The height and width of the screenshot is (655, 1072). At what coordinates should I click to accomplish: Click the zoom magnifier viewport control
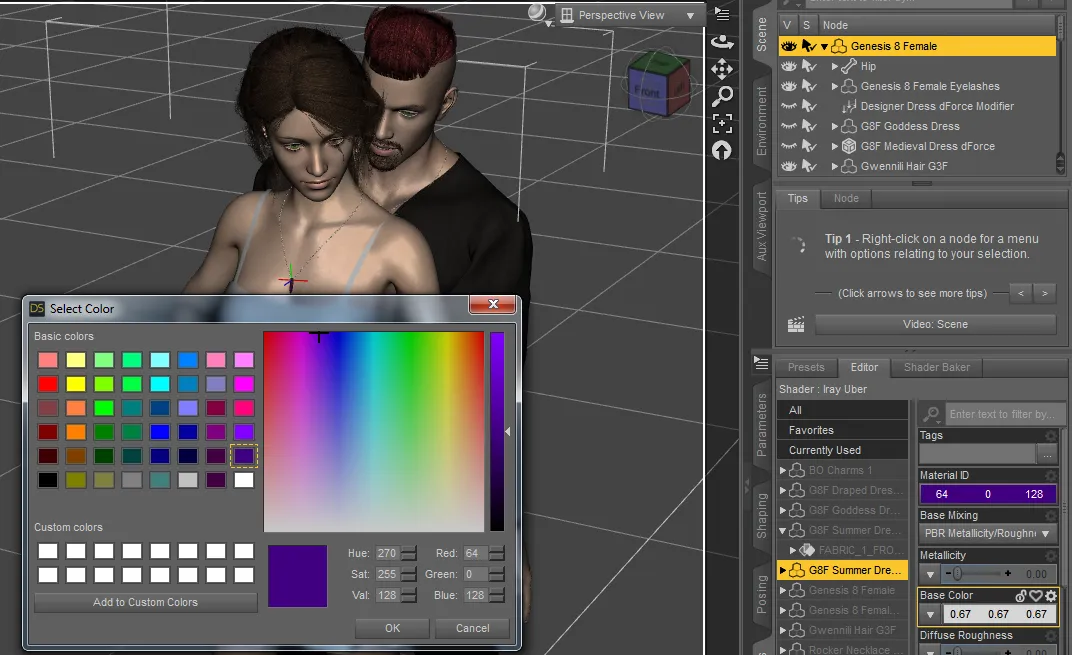[x=721, y=96]
